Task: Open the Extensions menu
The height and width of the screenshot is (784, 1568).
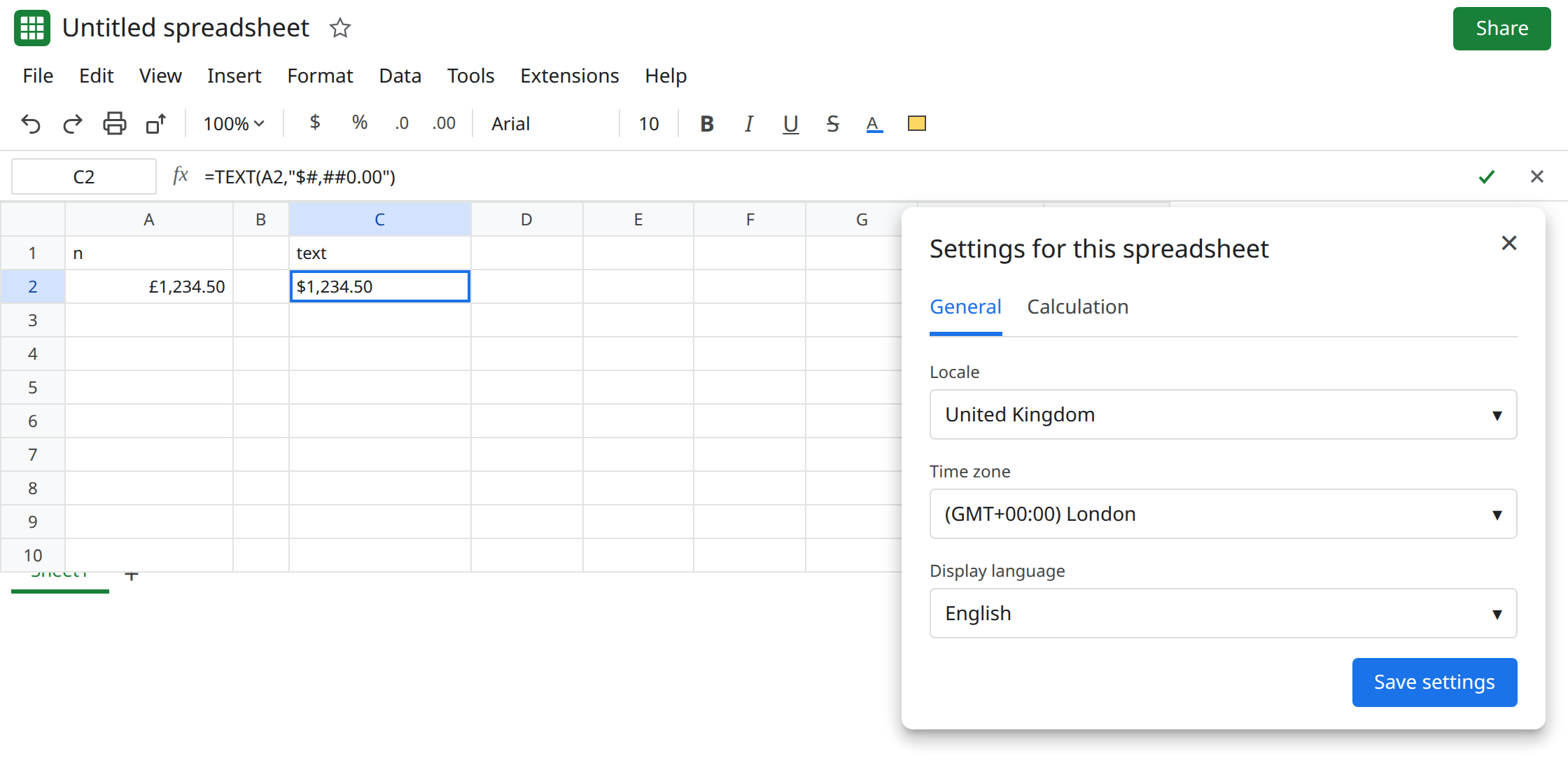Action: pos(570,76)
